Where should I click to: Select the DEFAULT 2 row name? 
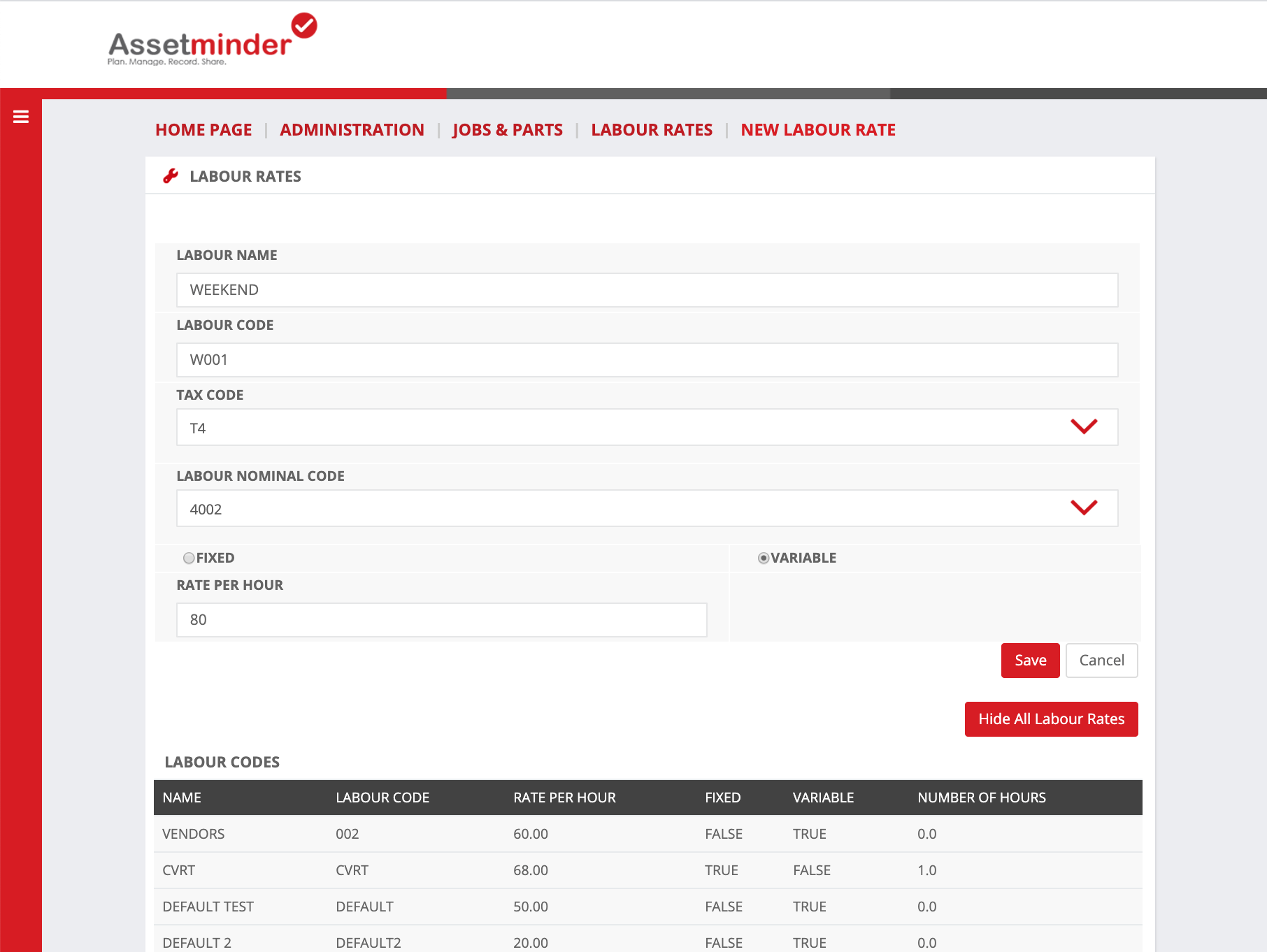196,943
